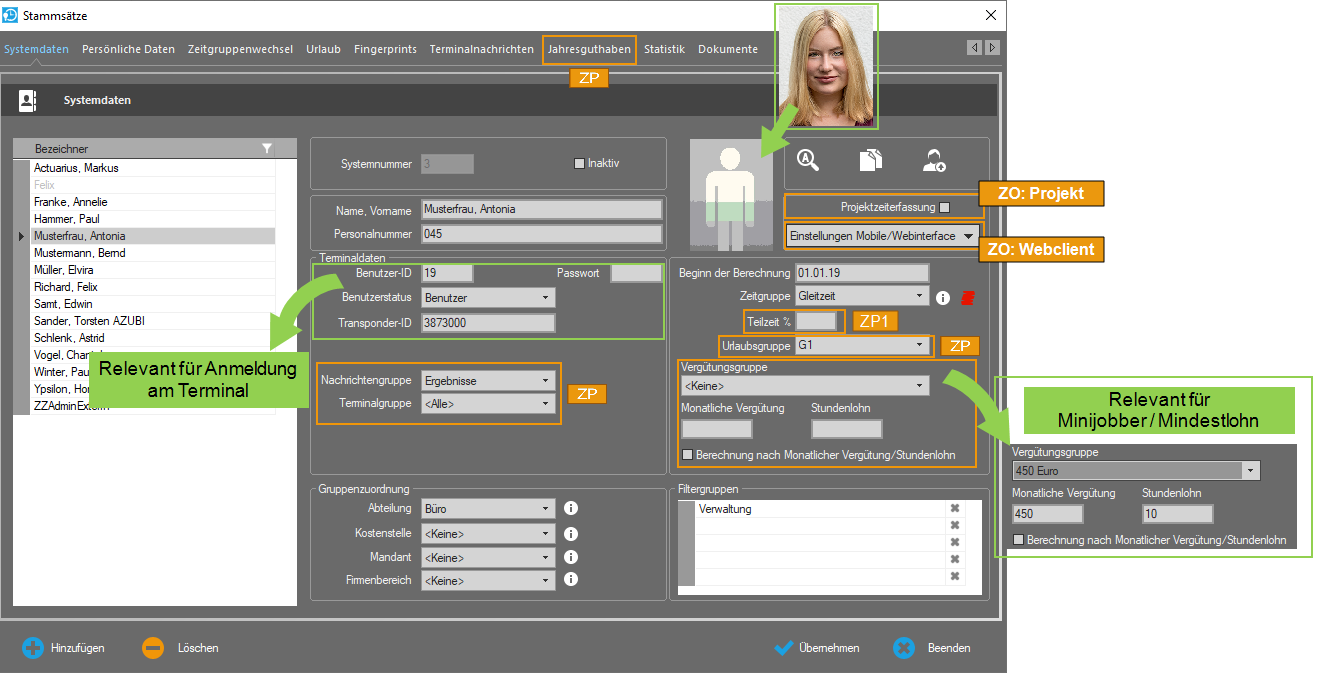Click the filter funnel icon in Bezeichner header
Image resolution: width=1324 pixels, height=673 pixels.
click(x=267, y=148)
